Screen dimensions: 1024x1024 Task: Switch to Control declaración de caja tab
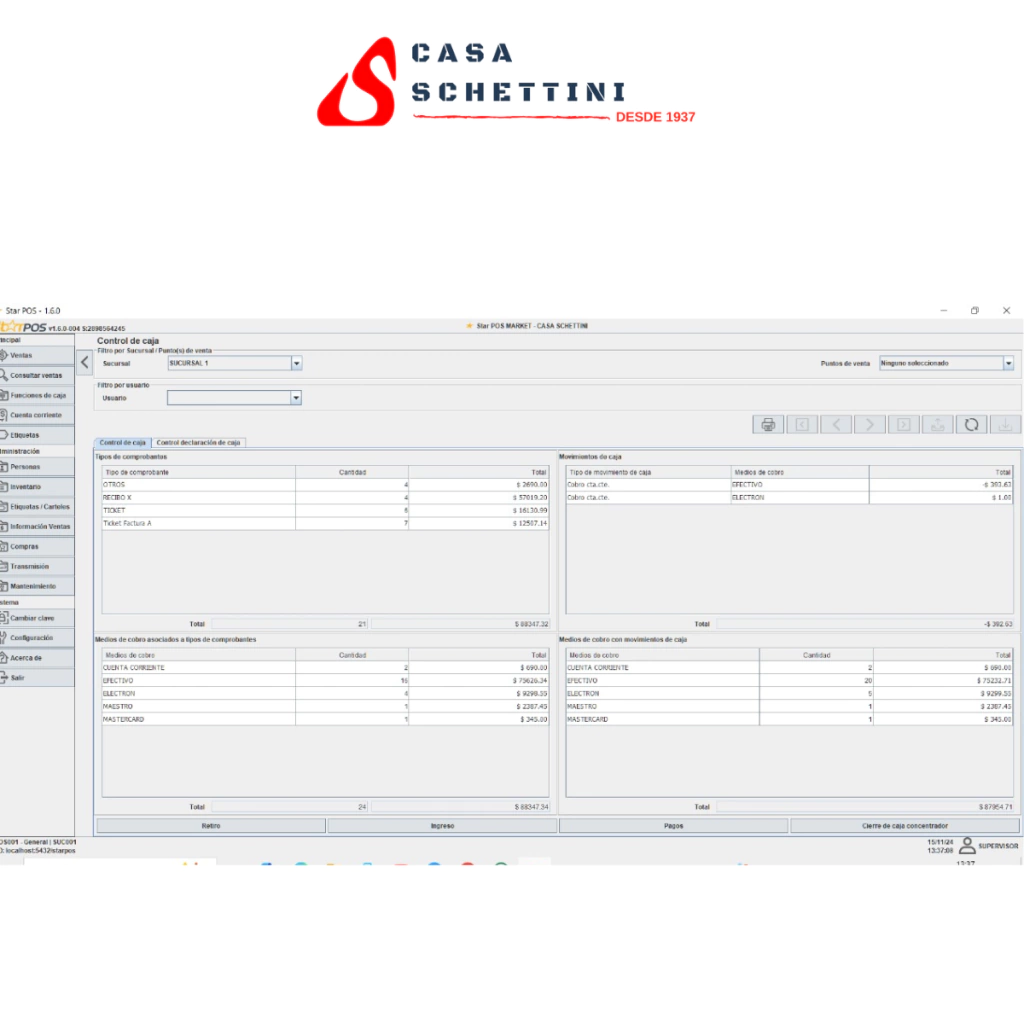(199, 442)
